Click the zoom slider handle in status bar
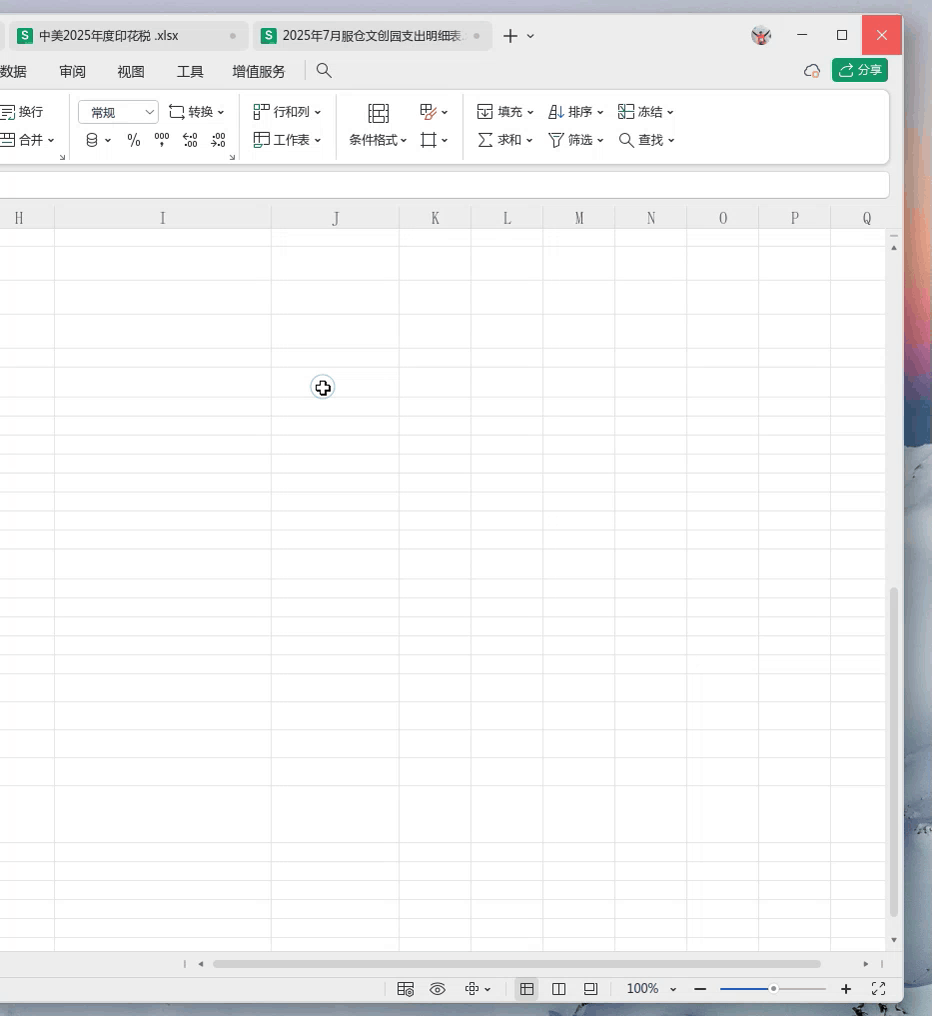The width and height of the screenshot is (932, 1016). 773,989
